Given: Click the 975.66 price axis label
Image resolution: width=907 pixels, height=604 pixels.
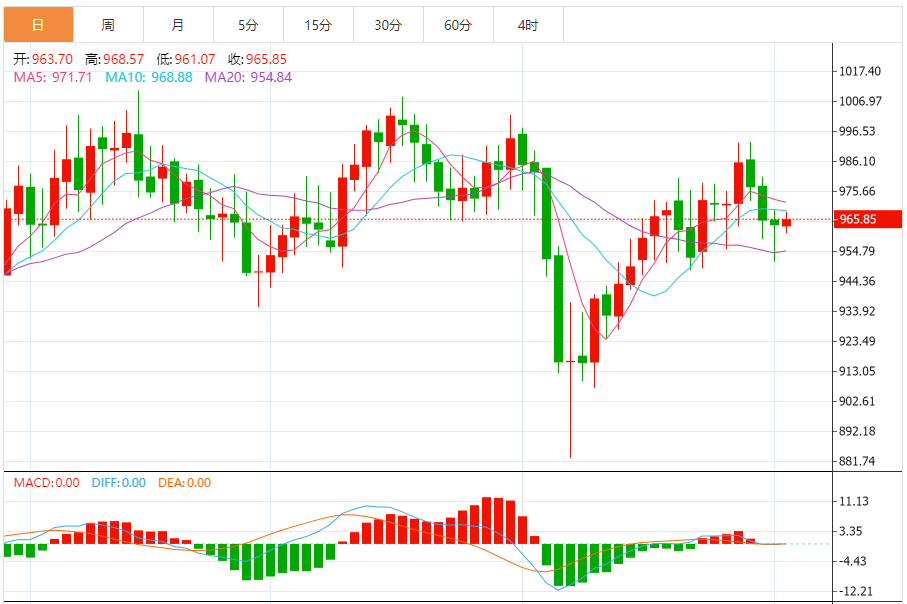Looking at the screenshot, I should click(x=857, y=191).
